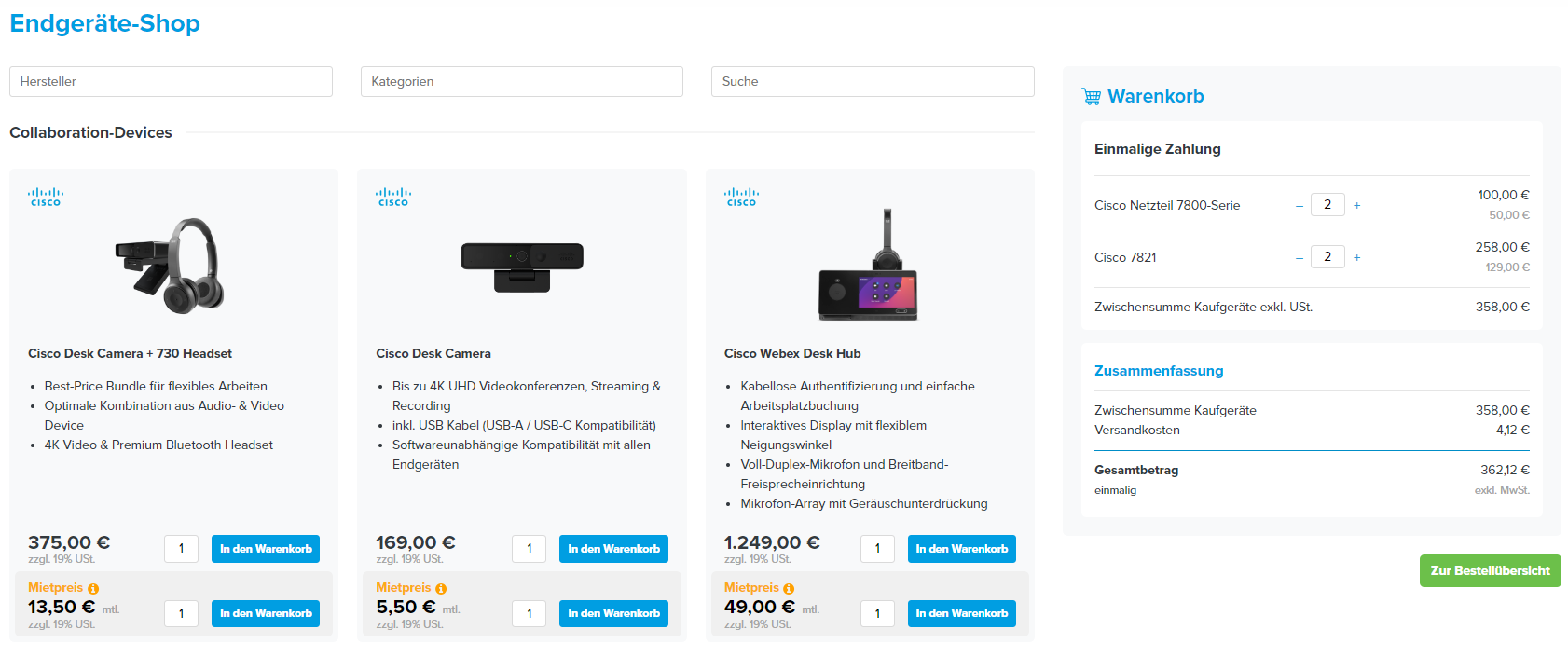This screenshot has height=657, width=1568.
Task: Decrease the Cisco 7821 quantity with the minus
Action: coord(1299,257)
